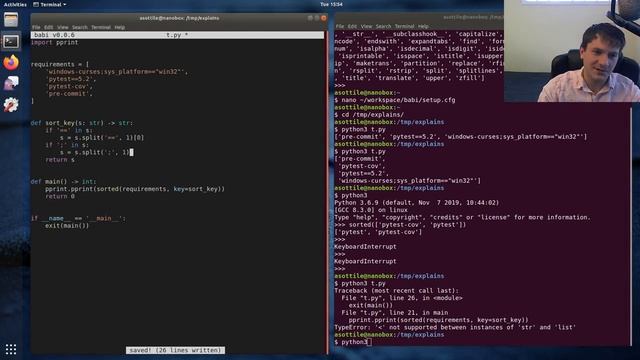Click the 'pytest-cov' line in editor
This screenshot has height=360, width=640.
(x=69, y=87)
